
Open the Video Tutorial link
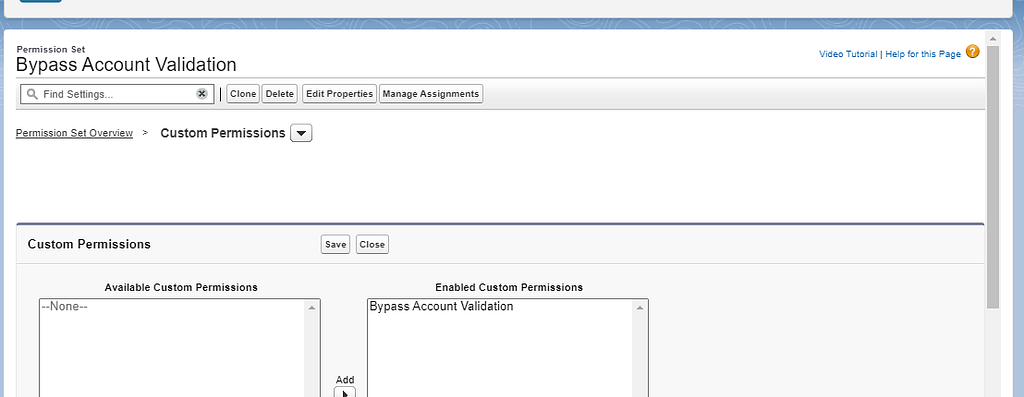coord(848,54)
